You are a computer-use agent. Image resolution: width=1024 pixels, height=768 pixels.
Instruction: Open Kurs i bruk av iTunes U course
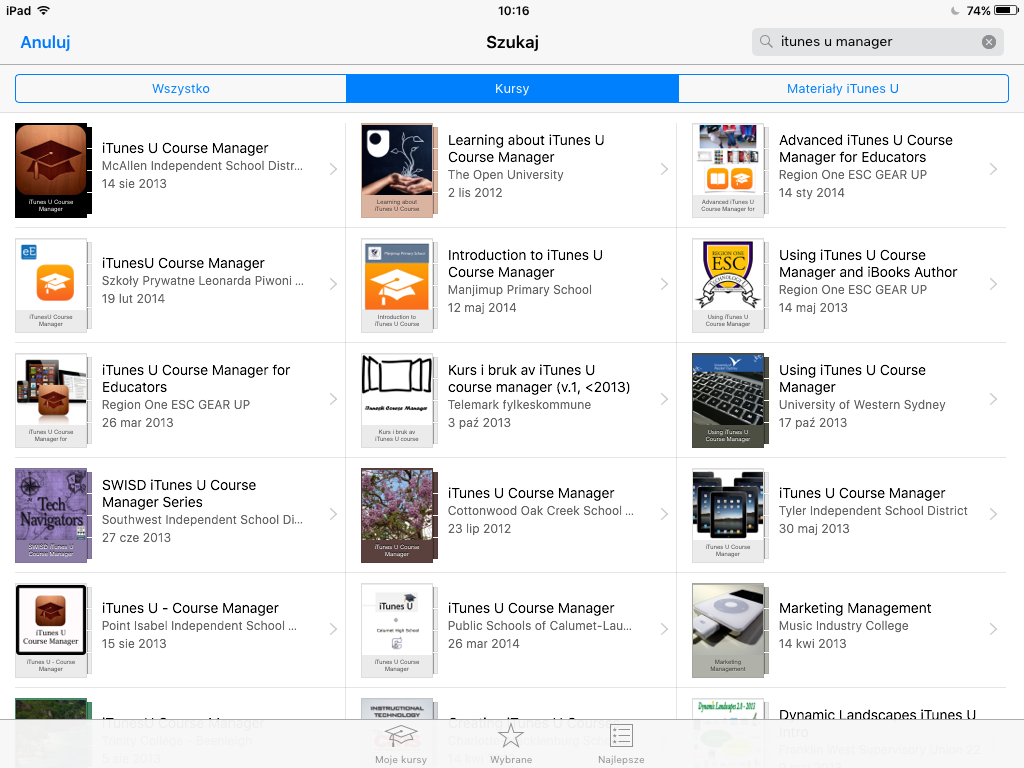pos(538,396)
